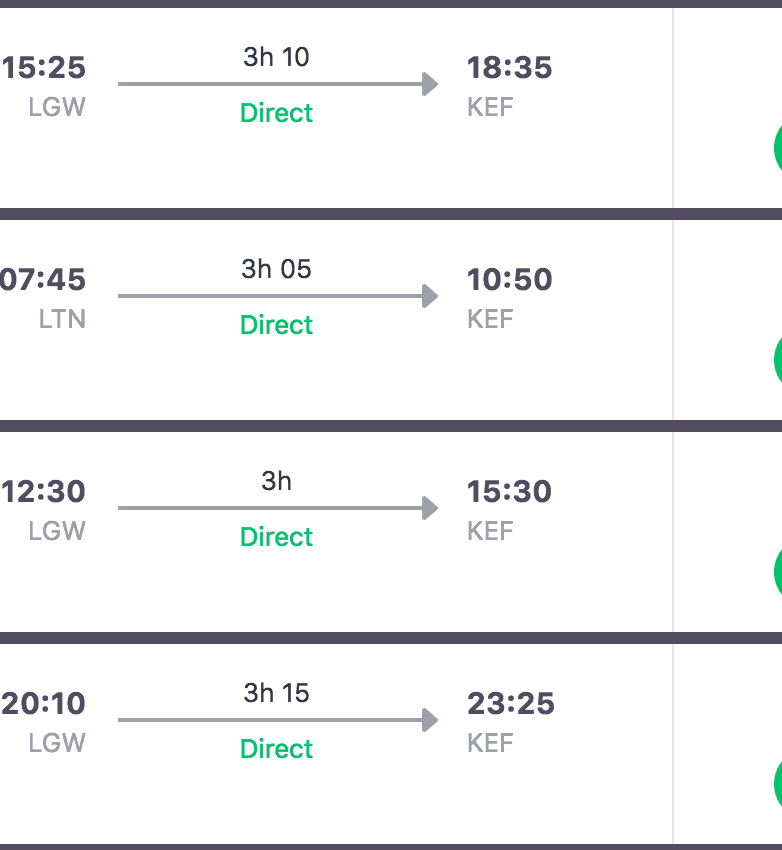Click the 3h duration on the 12:30 flight

tap(277, 481)
